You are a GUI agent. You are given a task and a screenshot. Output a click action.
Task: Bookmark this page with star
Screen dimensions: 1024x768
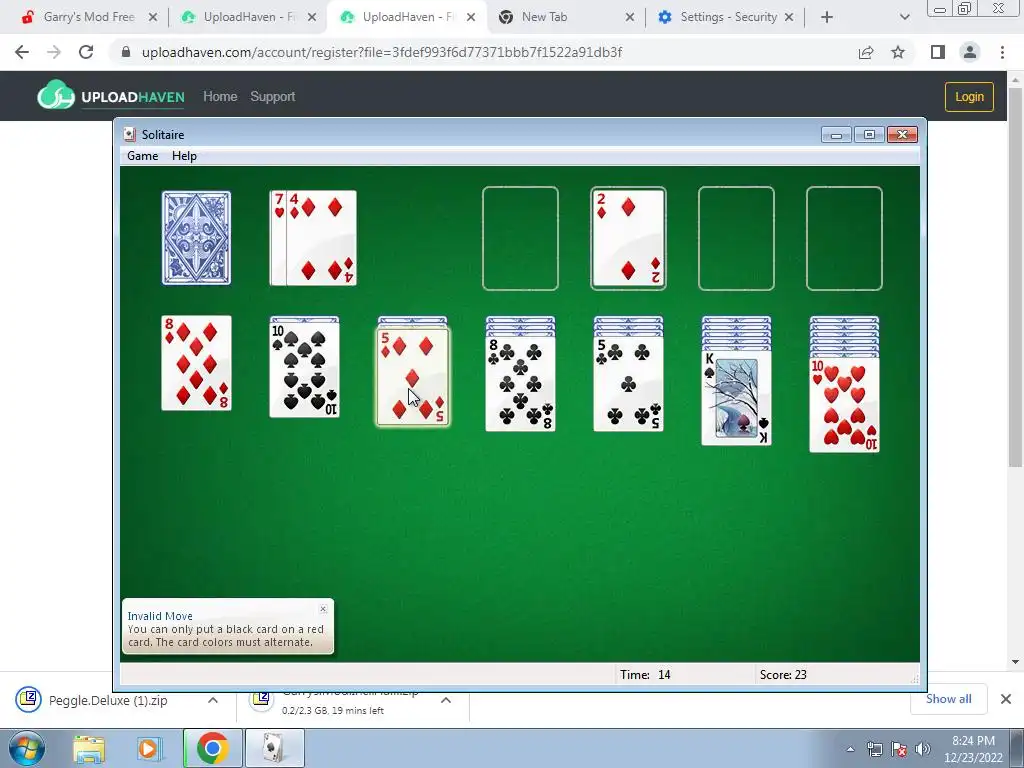[x=898, y=52]
